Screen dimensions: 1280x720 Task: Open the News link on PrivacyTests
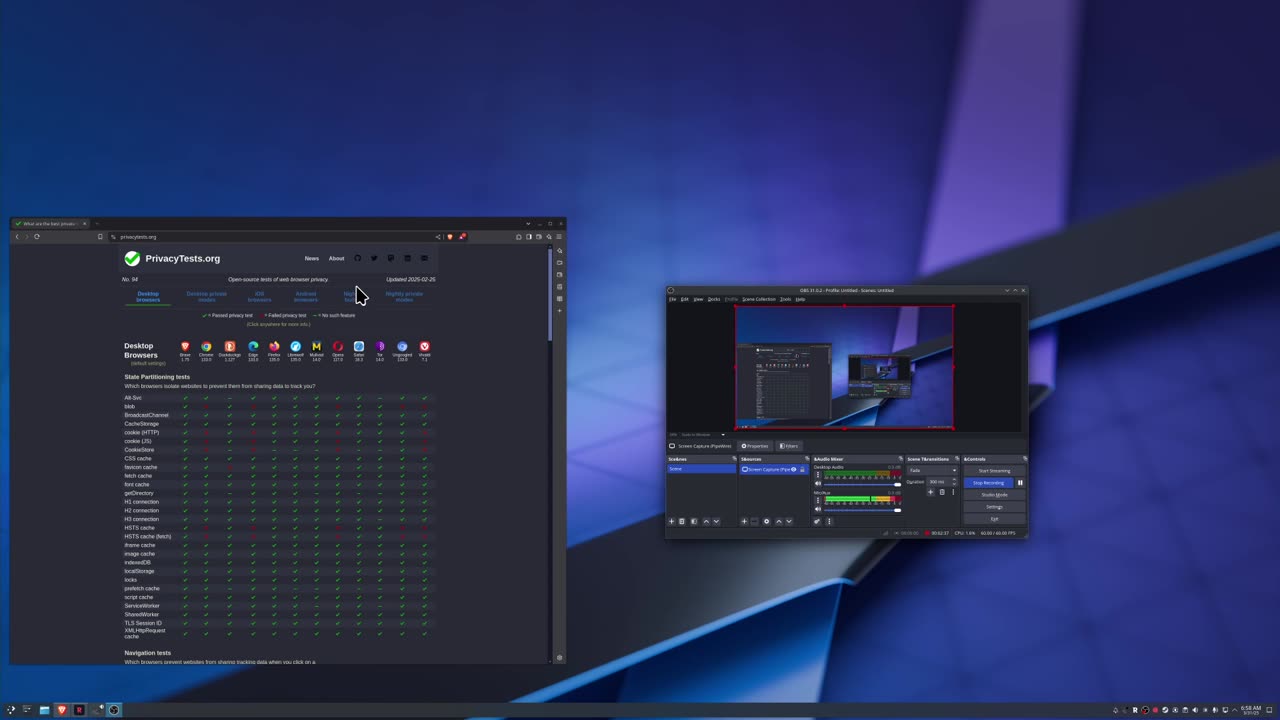coord(312,258)
